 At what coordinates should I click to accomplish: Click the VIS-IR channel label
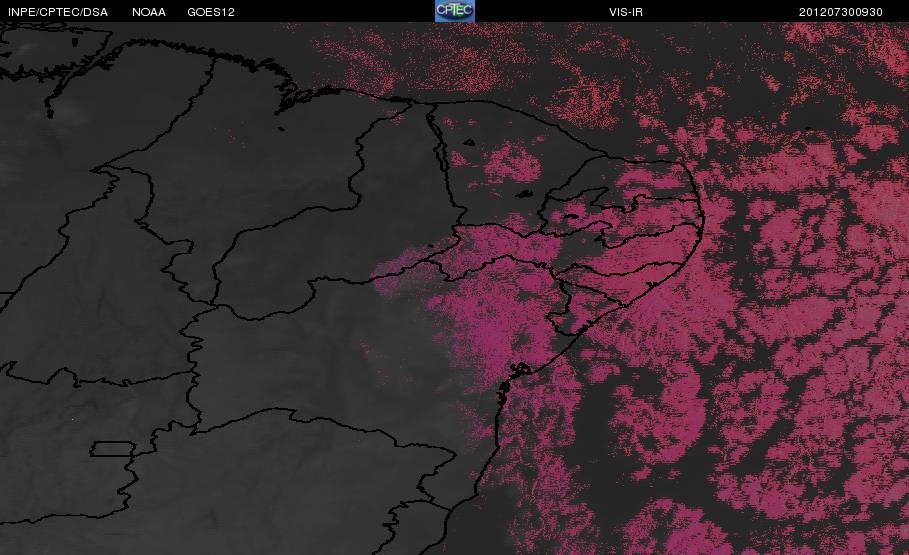pos(626,12)
